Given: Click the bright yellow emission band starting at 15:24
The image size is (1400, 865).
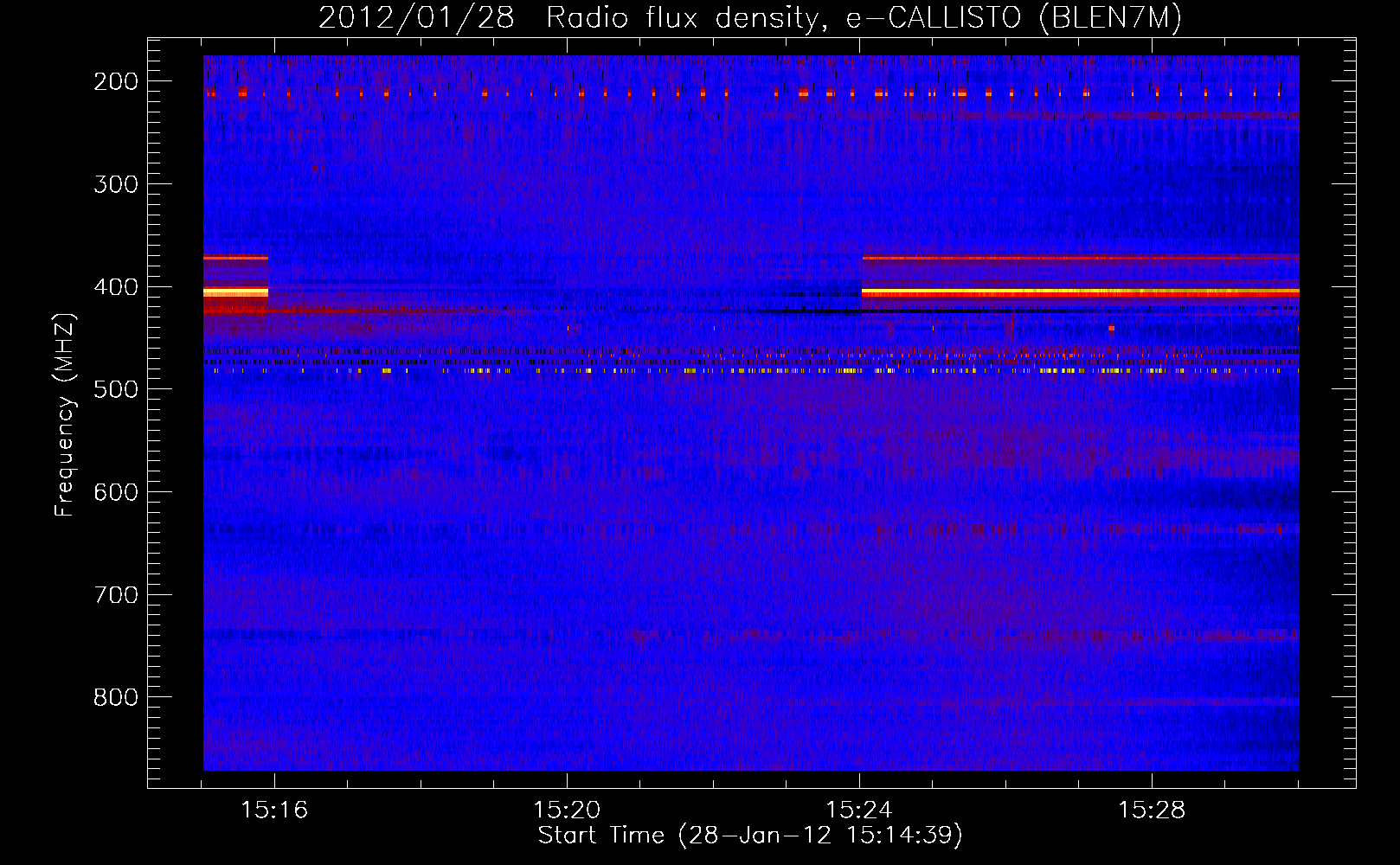Looking at the screenshot, I should coord(1081,293).
